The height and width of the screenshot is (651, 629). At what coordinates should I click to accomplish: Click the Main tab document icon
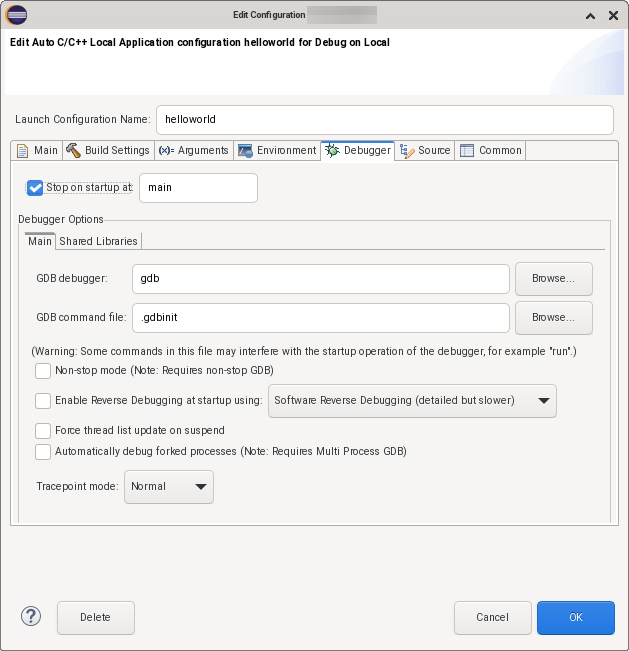[22, 151]
